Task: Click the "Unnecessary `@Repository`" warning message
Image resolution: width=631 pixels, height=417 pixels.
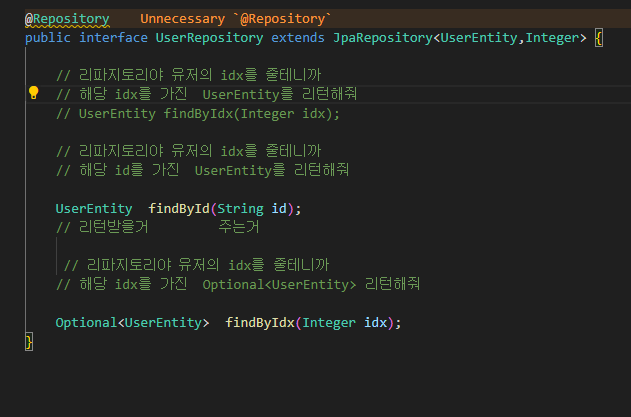Action: pyautogui.click(x=235, y=19)
